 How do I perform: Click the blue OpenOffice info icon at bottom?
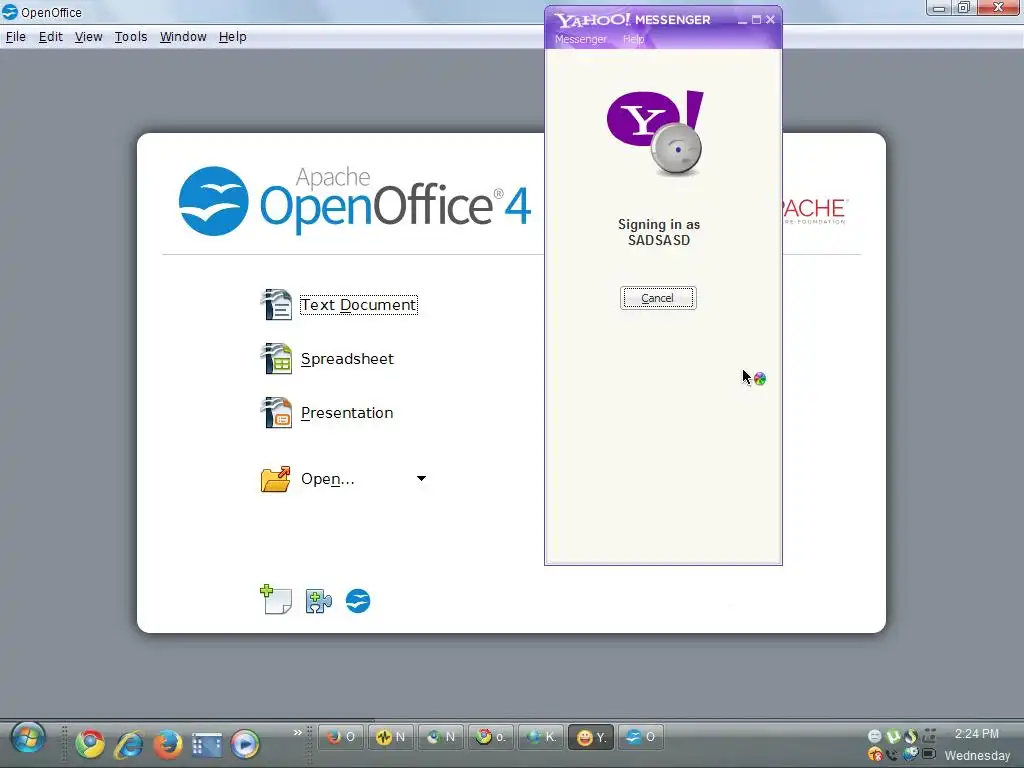coord(358,601)
